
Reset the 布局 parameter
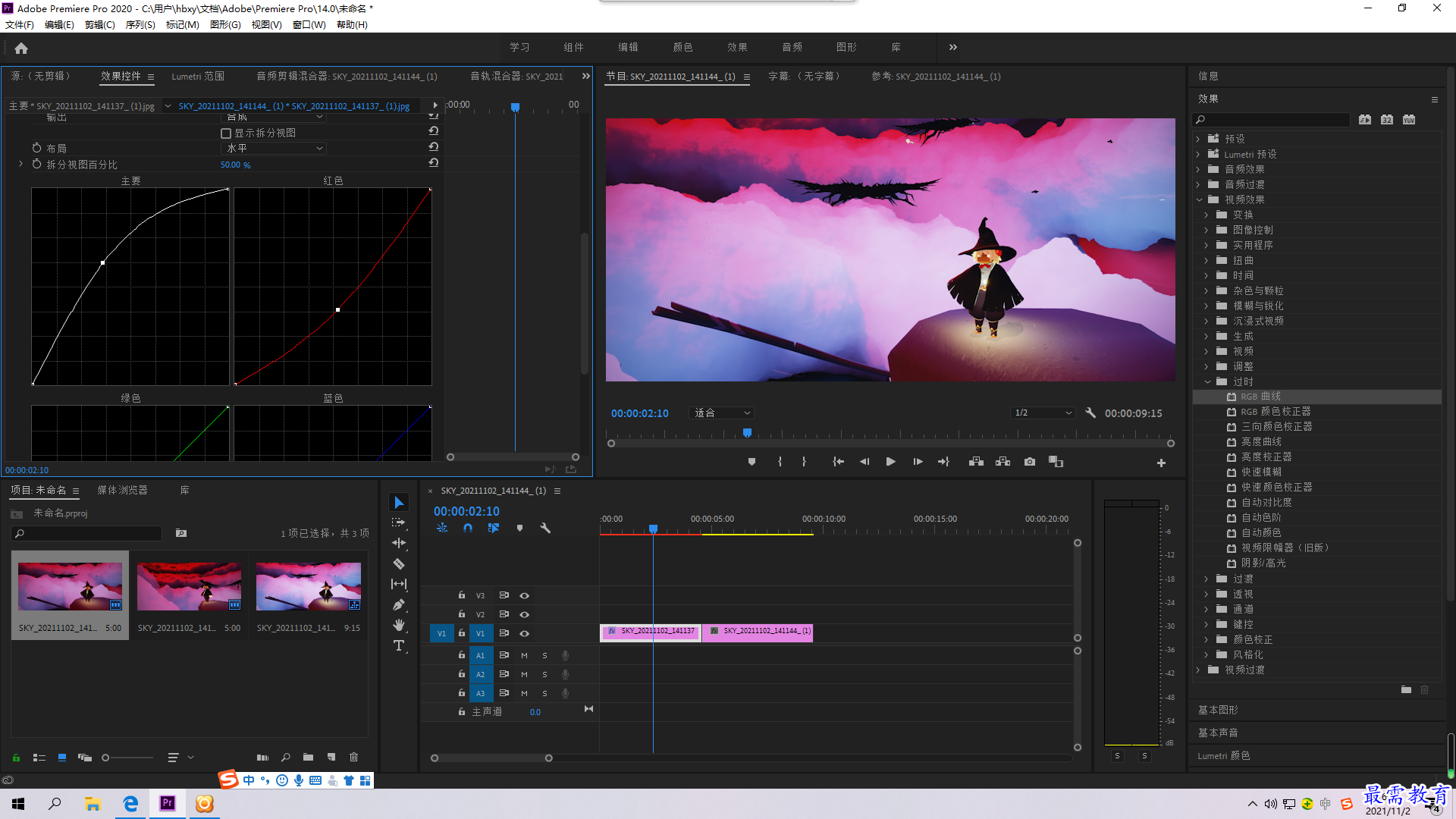[433, 147]
